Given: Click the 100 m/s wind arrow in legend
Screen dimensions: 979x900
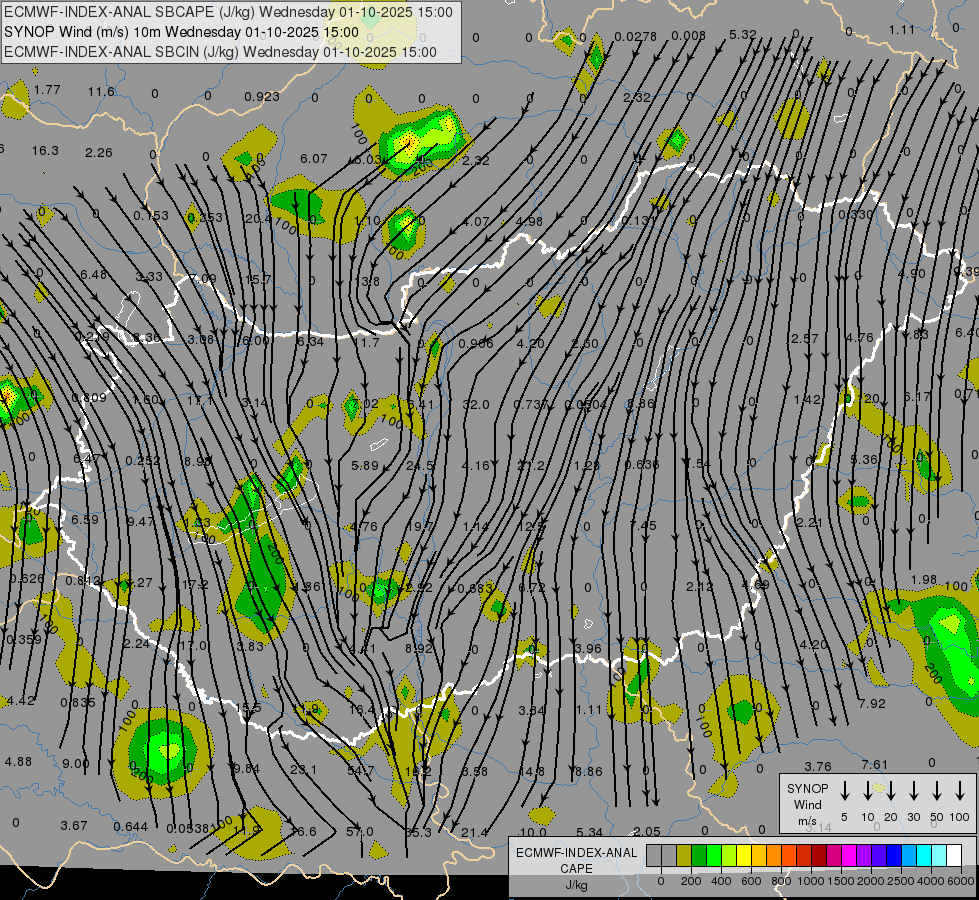Looking at the screenshot, I should (960, 791).
